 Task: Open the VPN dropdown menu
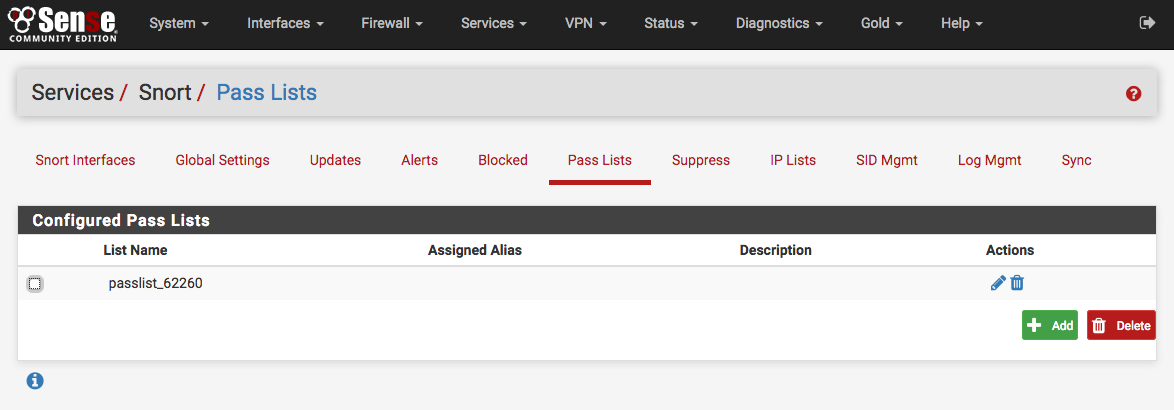point(585,23)
